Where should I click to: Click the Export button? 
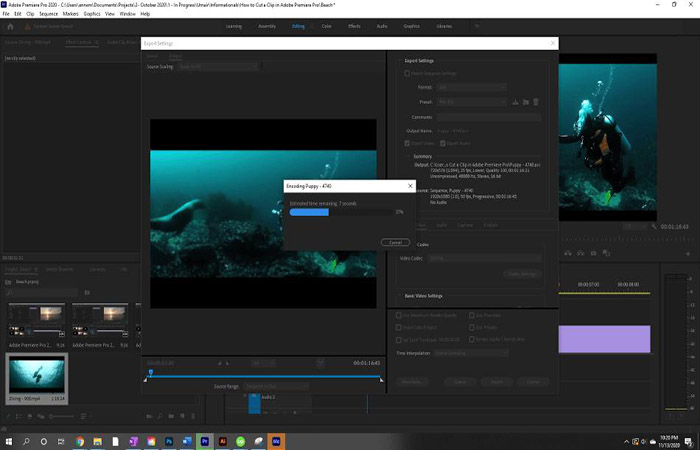[x=496, y=382]
